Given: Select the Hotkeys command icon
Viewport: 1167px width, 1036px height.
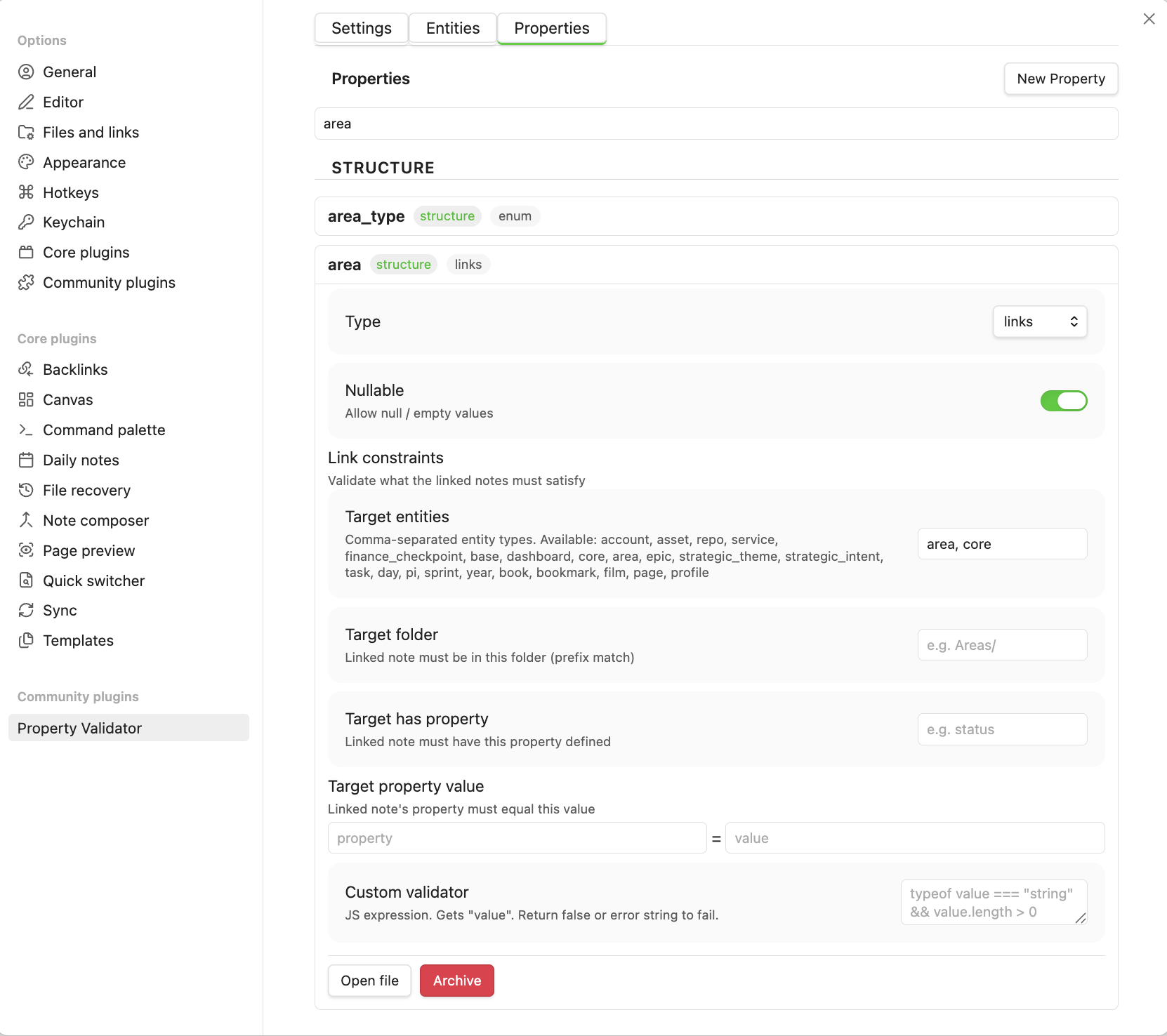Looking at the screenshot, I should [26, 192].
